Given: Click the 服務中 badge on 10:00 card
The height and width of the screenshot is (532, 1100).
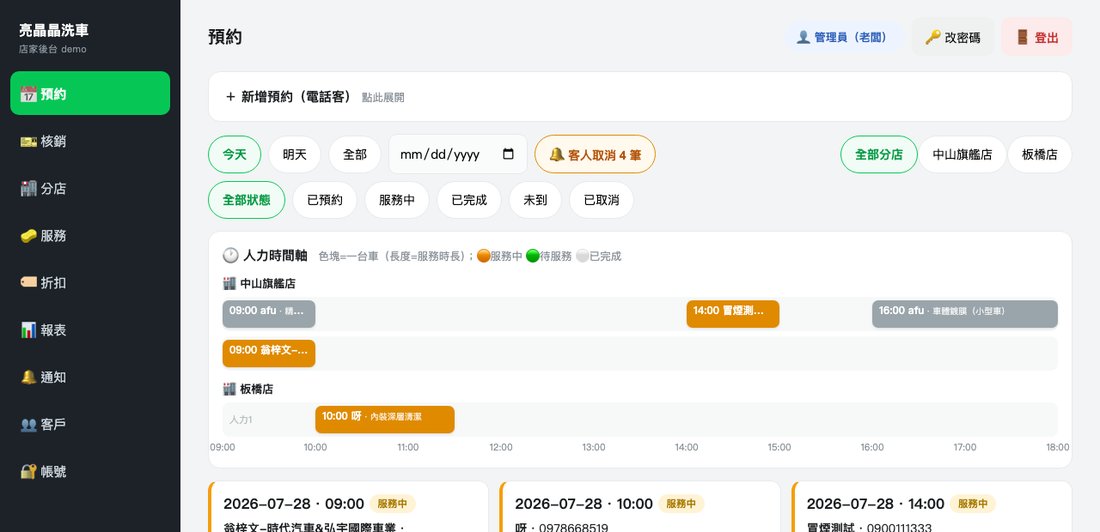Looking at the screenshot, I should (680, 503).
